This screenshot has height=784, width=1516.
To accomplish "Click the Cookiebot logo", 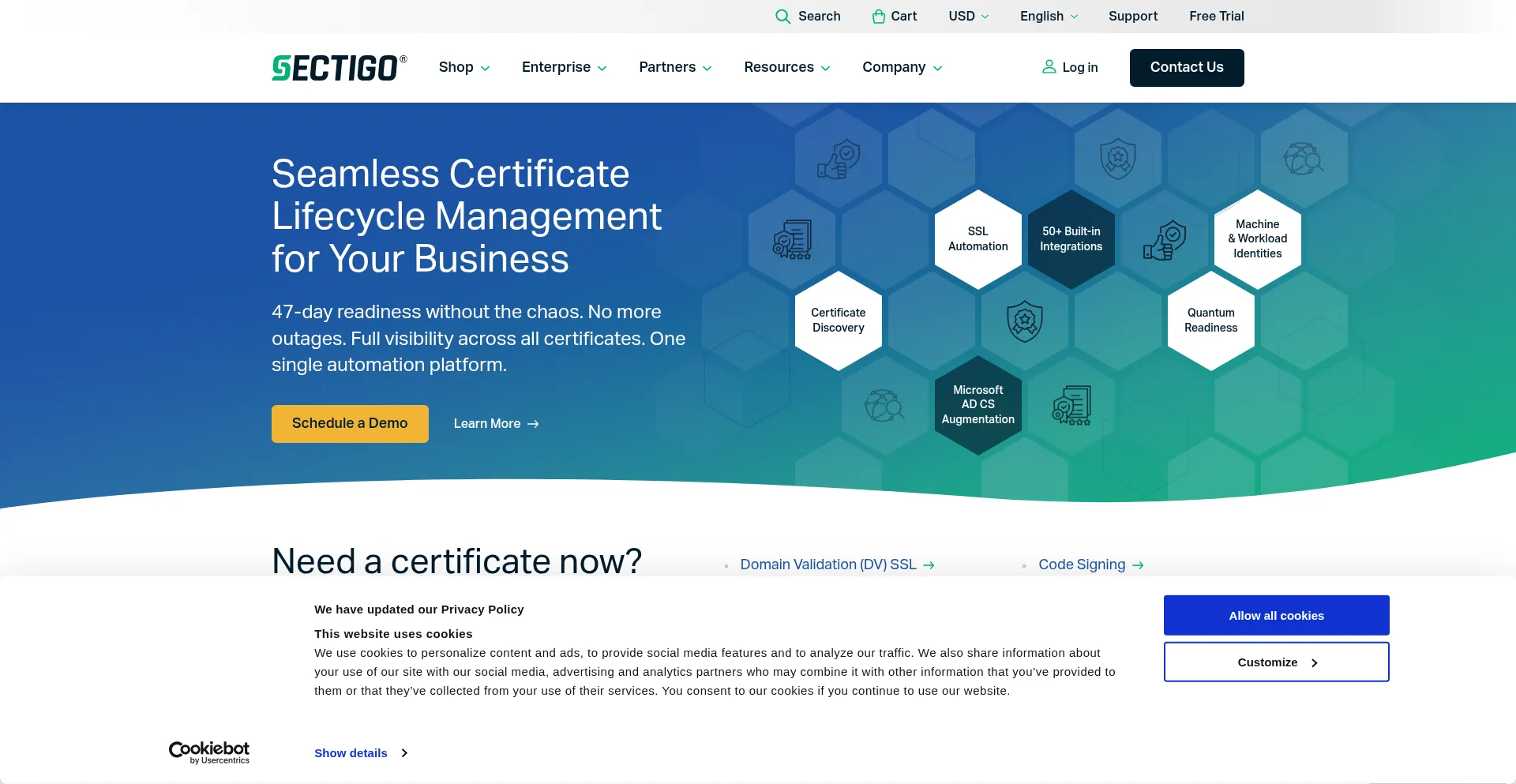I will 209,752.
